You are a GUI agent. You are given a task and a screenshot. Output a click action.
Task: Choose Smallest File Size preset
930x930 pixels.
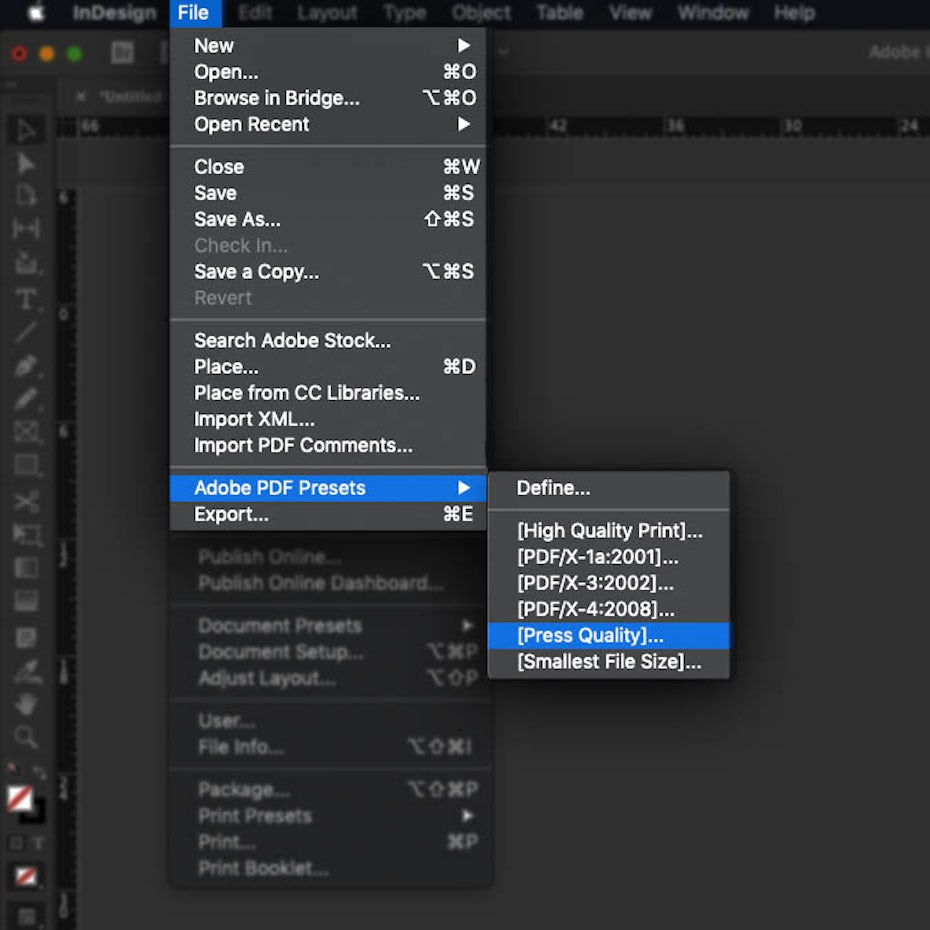pos(609,662)
